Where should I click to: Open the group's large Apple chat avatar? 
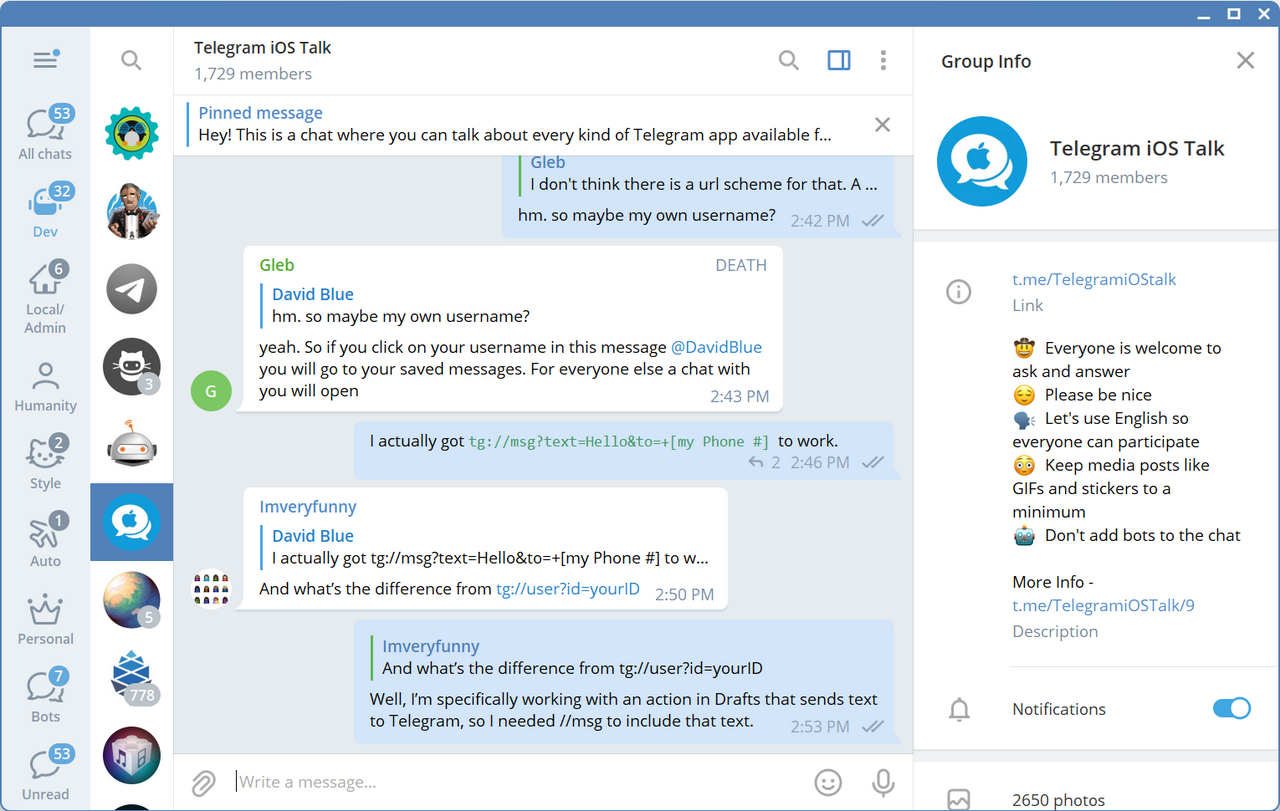(x=982, y=162)
